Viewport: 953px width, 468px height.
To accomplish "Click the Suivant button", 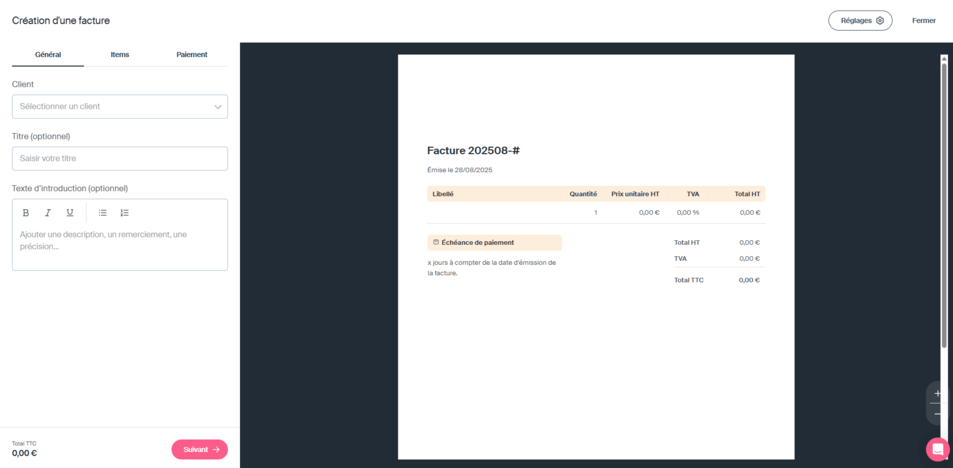I will [x=199, y=449].
